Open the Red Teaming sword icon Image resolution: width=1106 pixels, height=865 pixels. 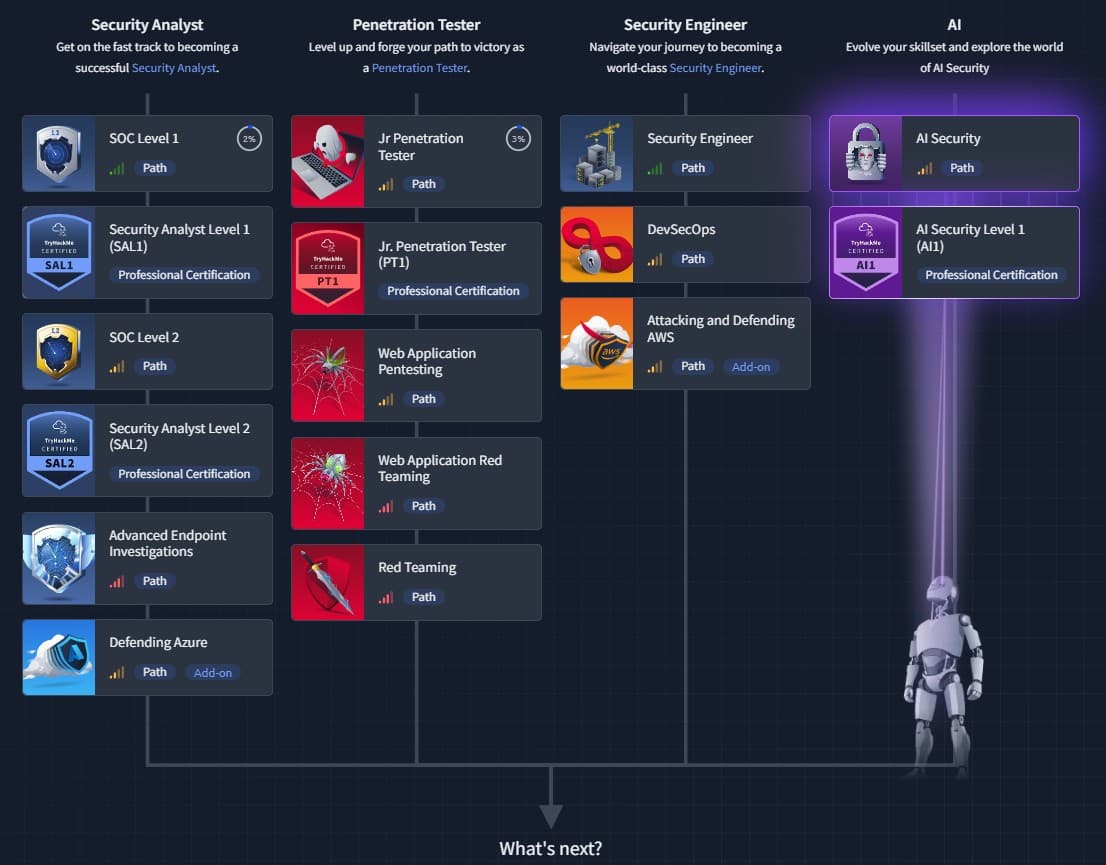tap(328, 583)
